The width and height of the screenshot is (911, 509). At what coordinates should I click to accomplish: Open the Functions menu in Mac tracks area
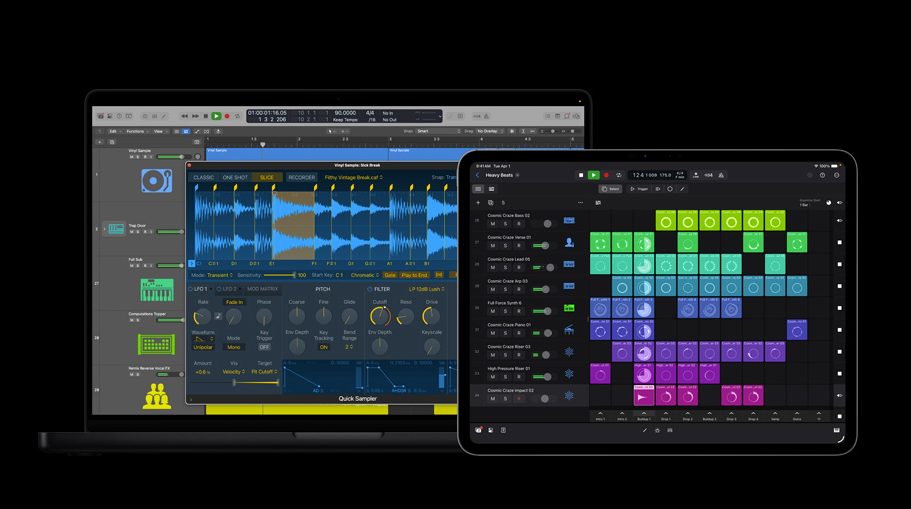(x=137, y=131)
